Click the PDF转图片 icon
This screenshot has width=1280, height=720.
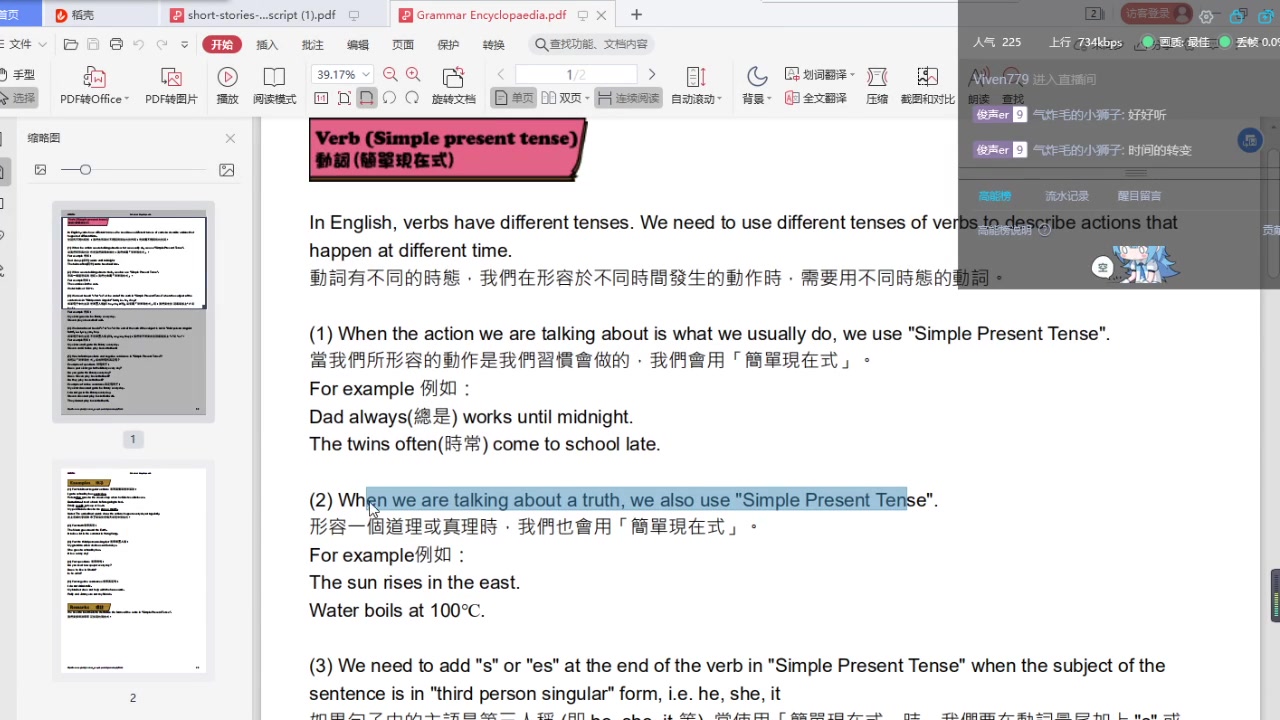pyautogui.click(x=171, y=77)
